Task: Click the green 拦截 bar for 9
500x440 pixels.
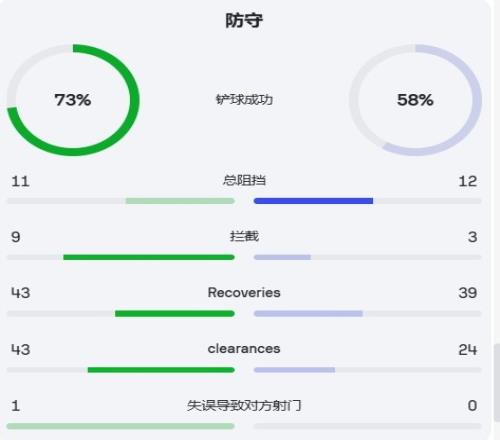Action: tap(149, 257)
